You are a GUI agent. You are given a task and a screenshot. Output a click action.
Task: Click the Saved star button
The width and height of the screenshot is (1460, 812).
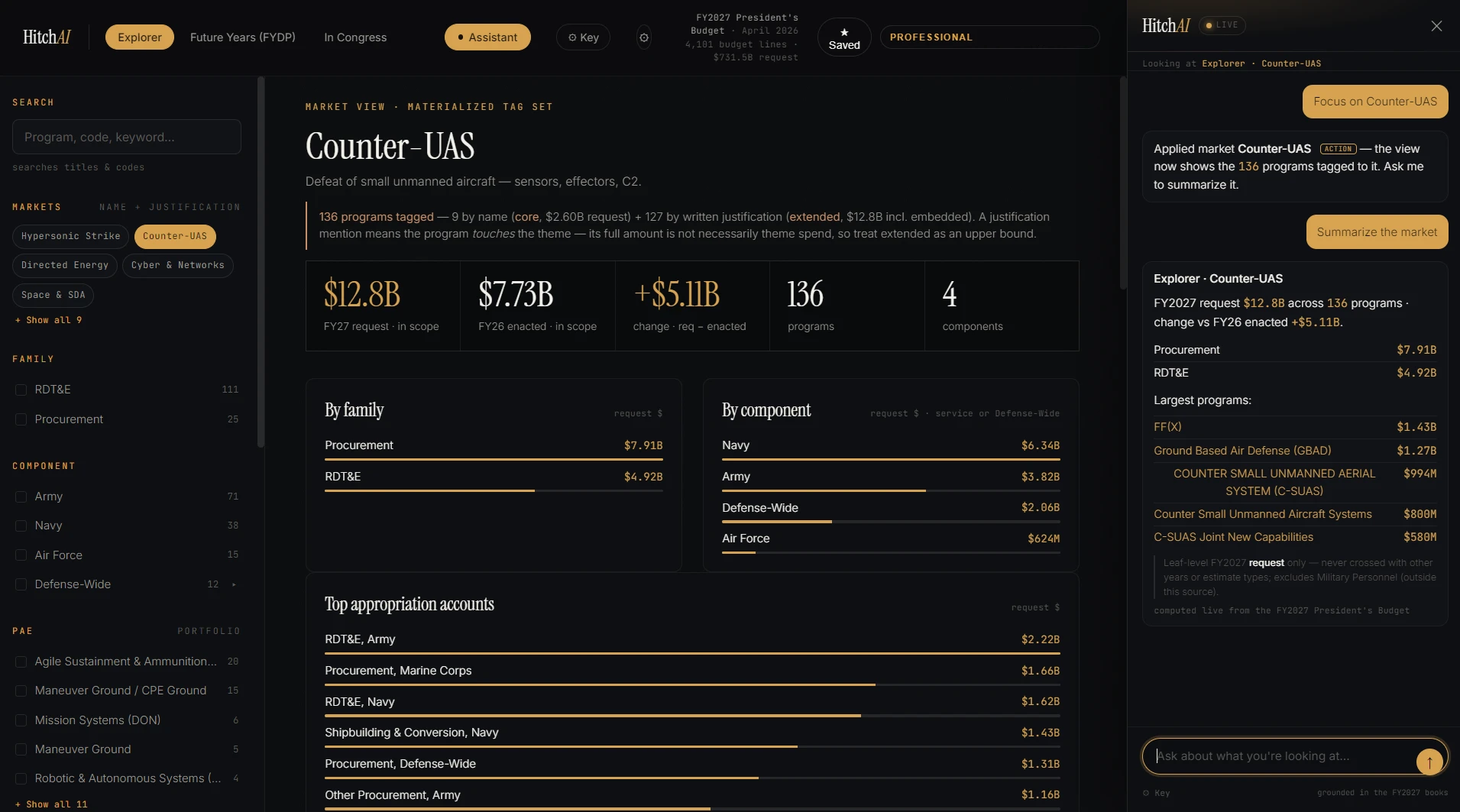pyautogui.click(x=844, y=37)
